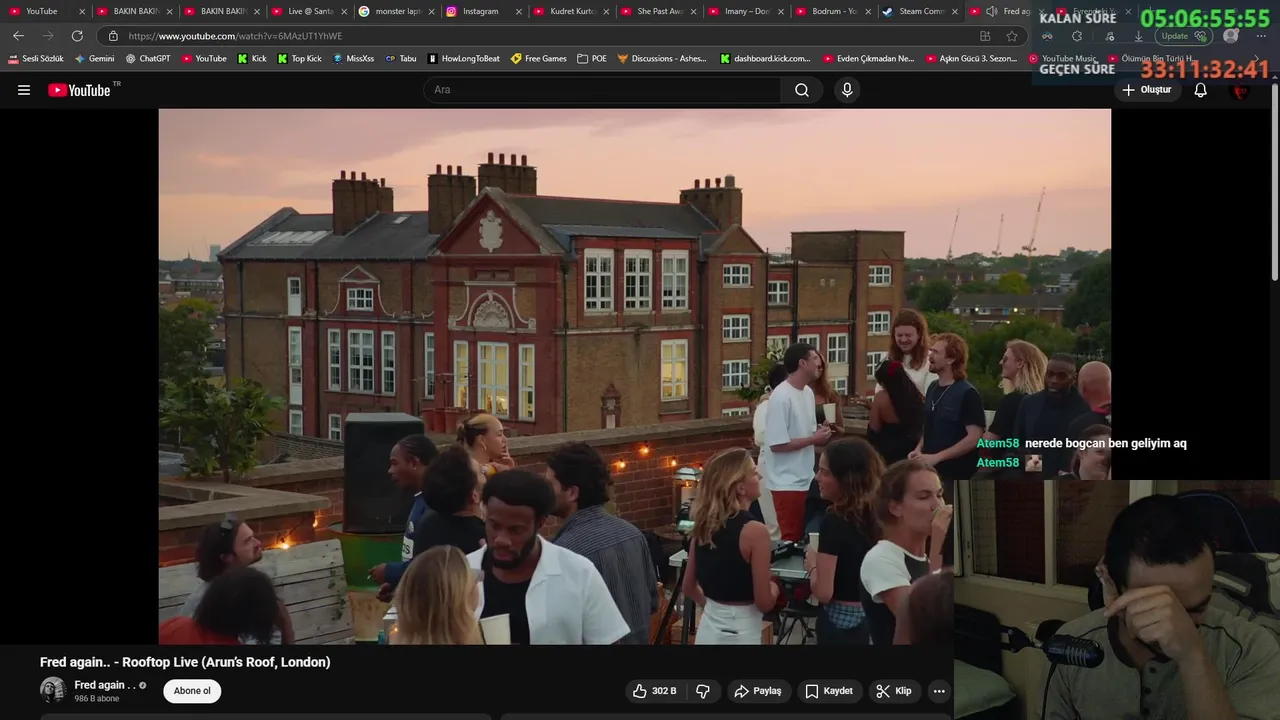Open the browser downloads arrow icon
Viewport: 1280px width, 720px height.
[x=1138, y=36]
